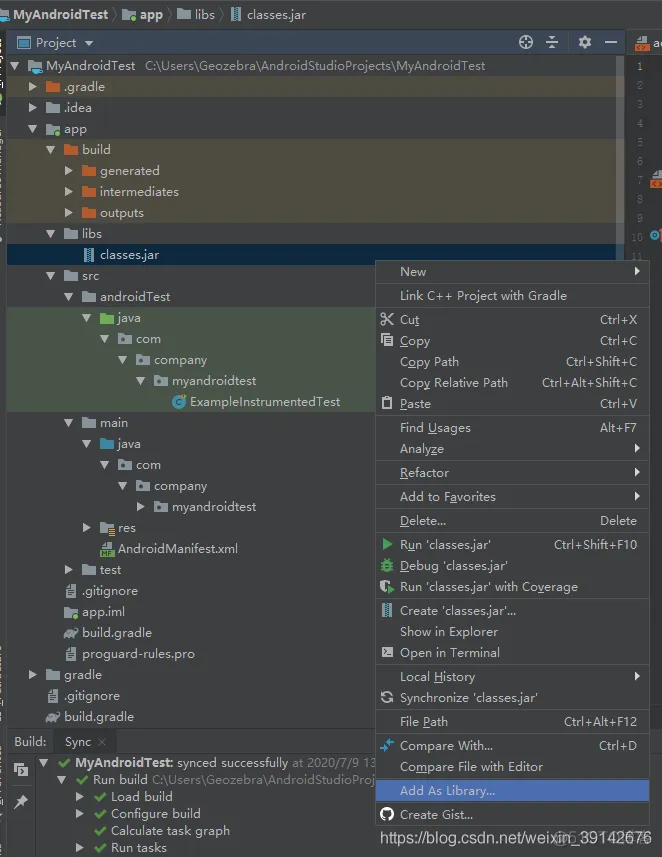Click the libs breadcrumb
Image resolution: width=662 pixels, height=857 pixels.
click(x=196, y=15)
